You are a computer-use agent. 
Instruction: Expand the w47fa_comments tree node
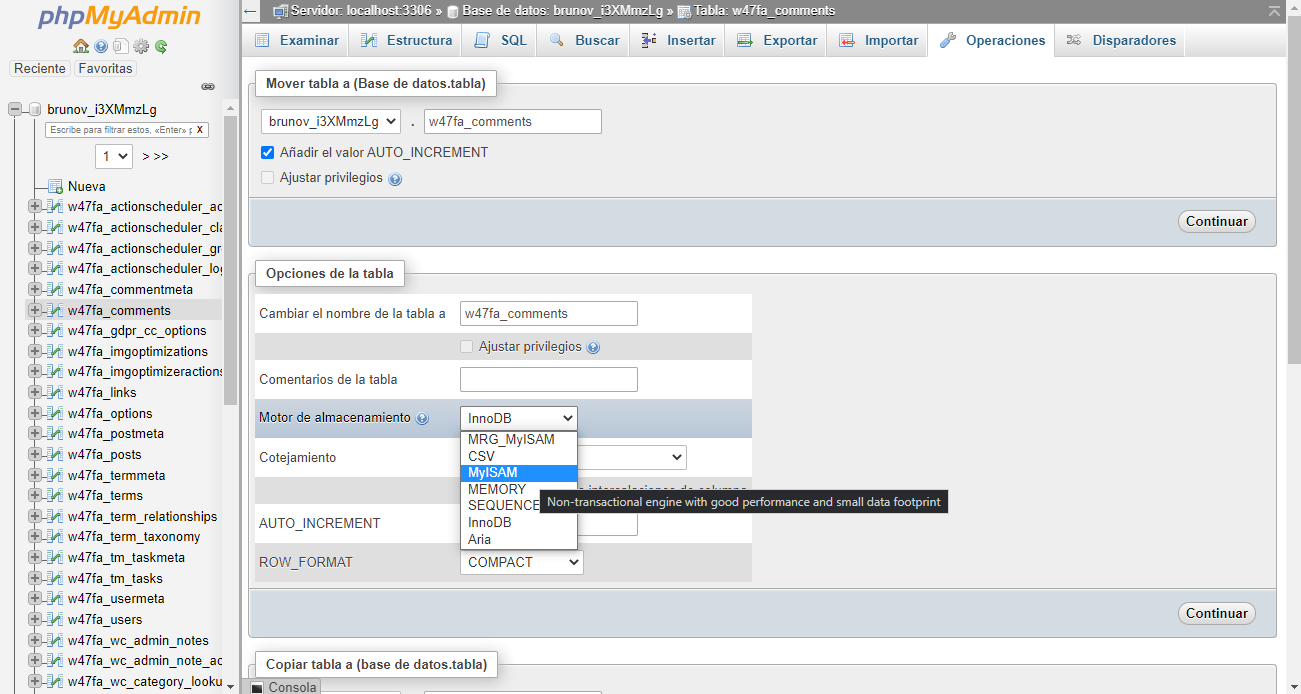point(35,310)
